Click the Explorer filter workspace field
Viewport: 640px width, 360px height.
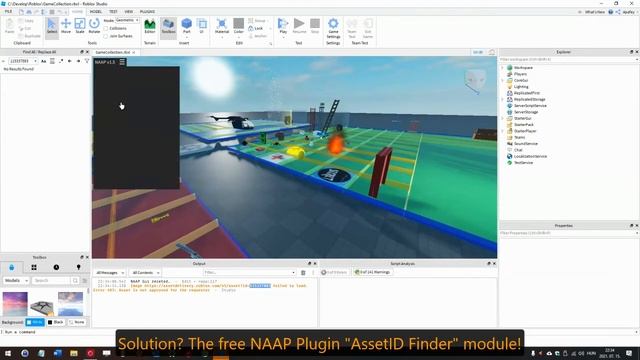(x=568, y=60)
